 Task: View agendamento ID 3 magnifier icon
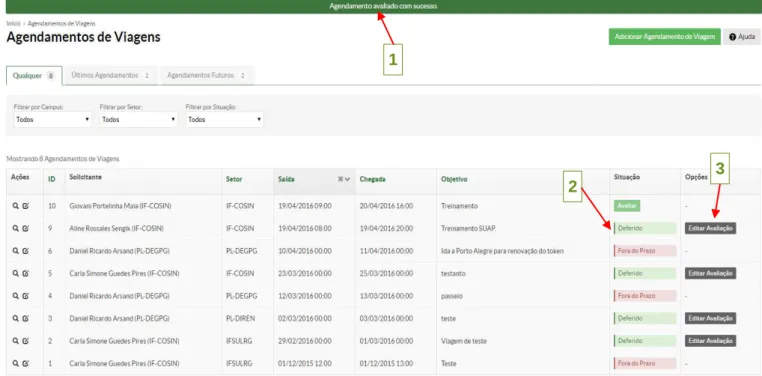coord(16,318)
